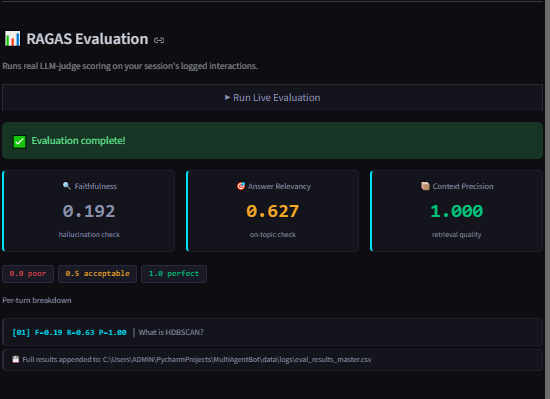Click the play triangle in Run Live Evaluation

click(x=227, y=97)
